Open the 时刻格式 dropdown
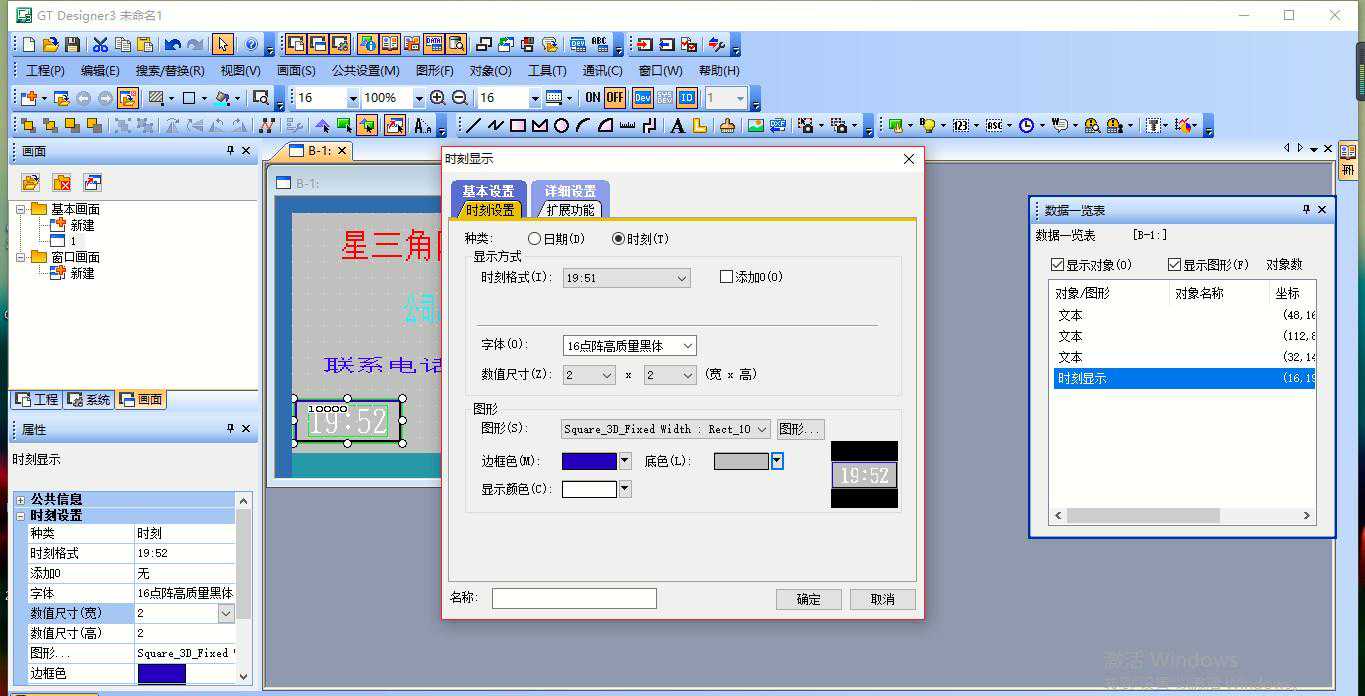The image size is (1365, 696). click(681, 278)
